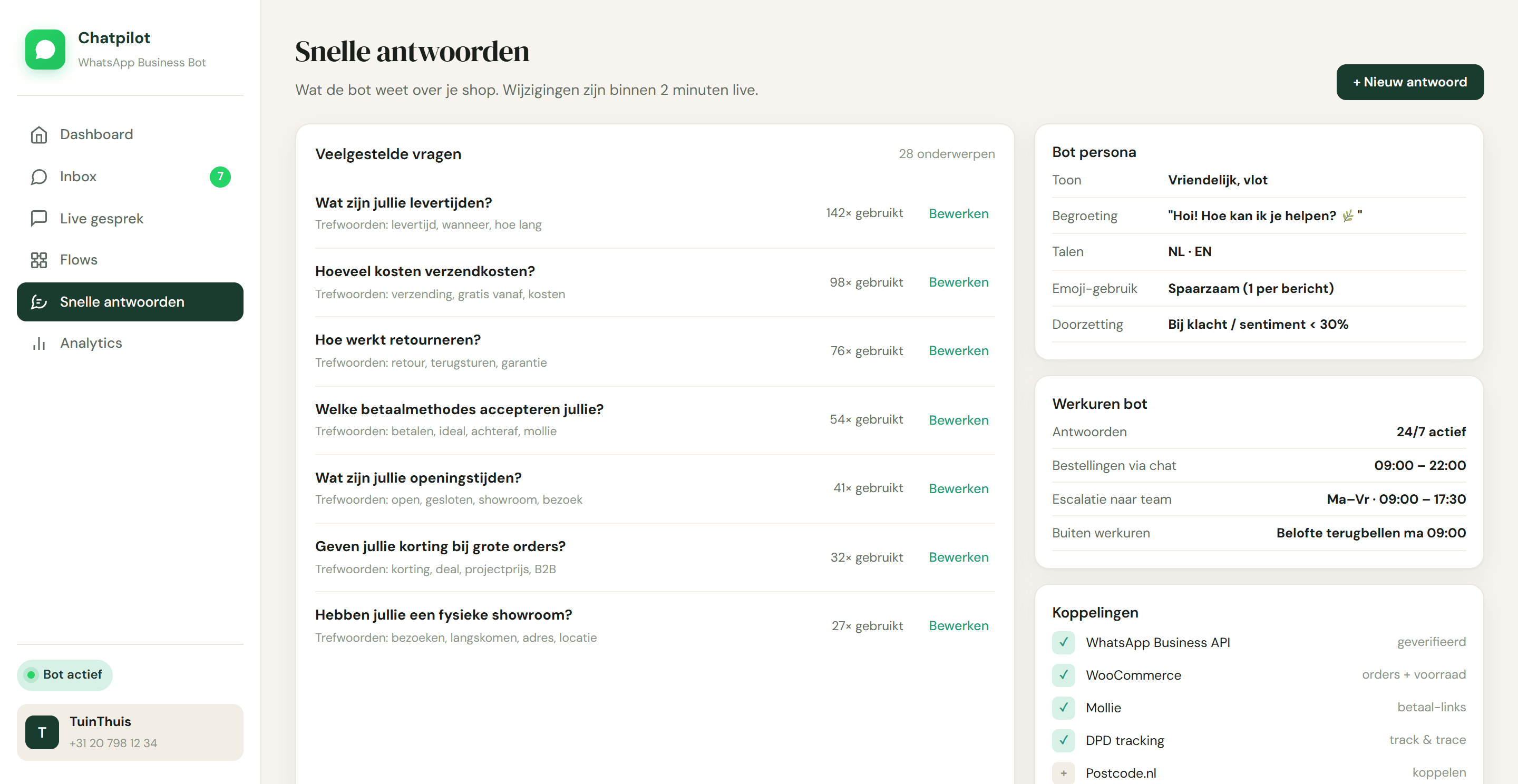Screen dimensions: 1518x784
Task: Click the '09:00 – 22:00' Bestellingen via chat value
Action: (x=1419, y=465)
